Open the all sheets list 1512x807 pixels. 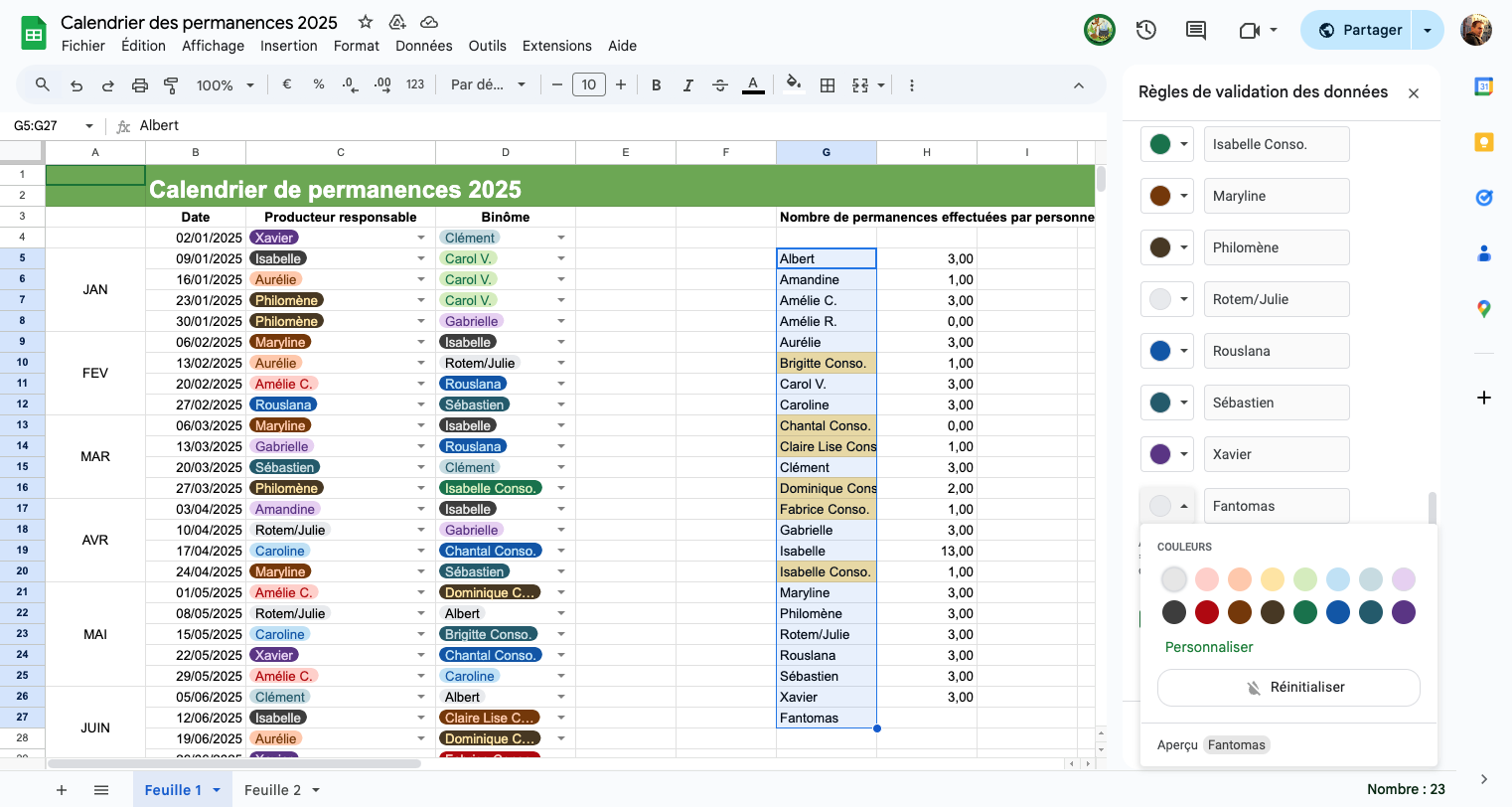point(101,790)
